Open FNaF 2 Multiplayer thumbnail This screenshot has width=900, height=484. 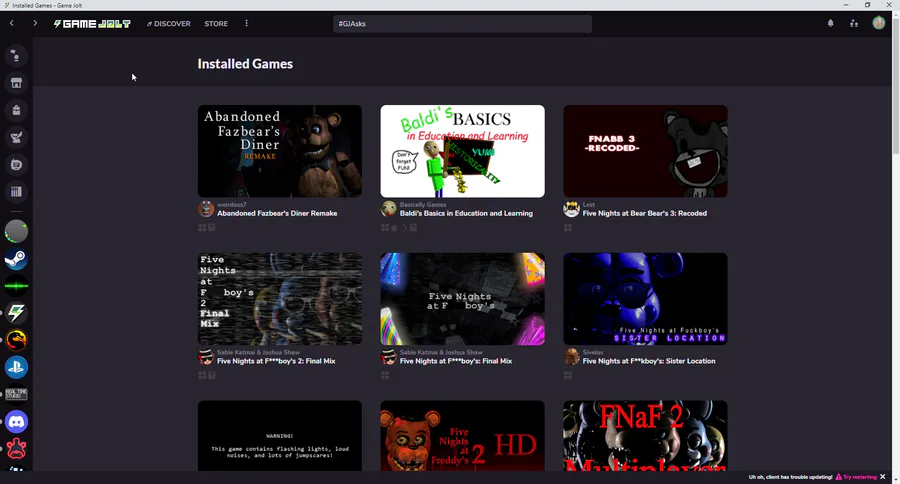645,436
